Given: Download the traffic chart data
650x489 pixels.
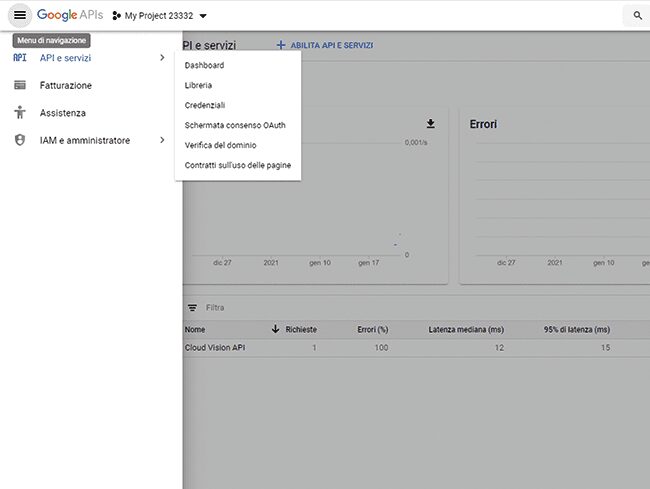Looking at the screenshot, I should (431, 123).
